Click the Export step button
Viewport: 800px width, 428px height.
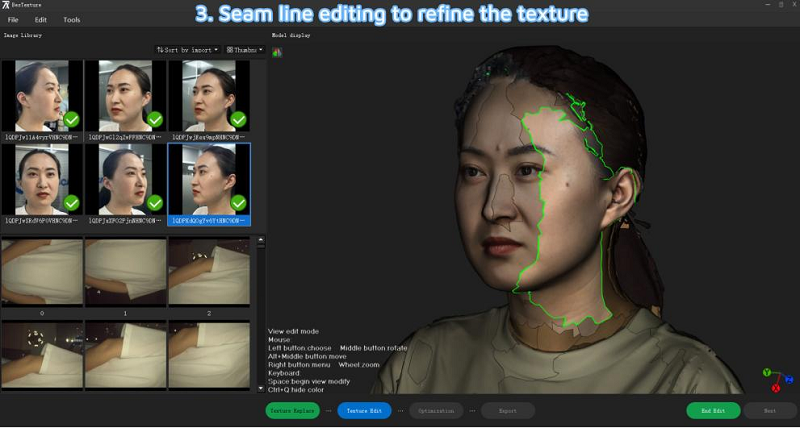[x=508, y=411]
